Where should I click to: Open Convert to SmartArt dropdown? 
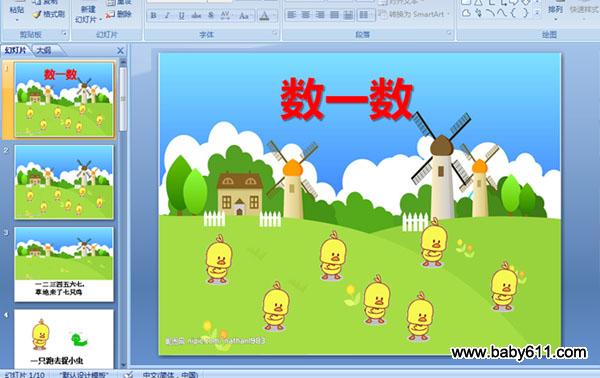pyautogui.click(x=415, y=14)
